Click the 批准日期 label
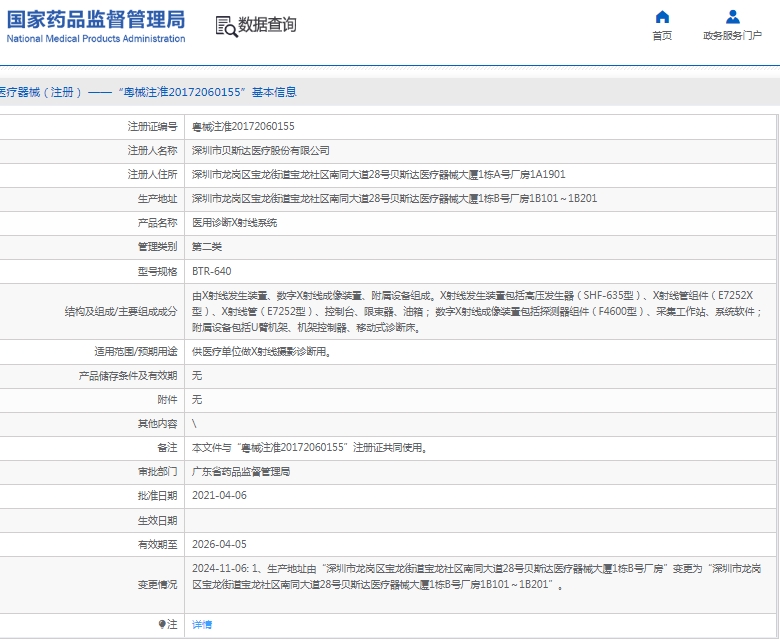780x643 pixels. click(x=157, y=496)
